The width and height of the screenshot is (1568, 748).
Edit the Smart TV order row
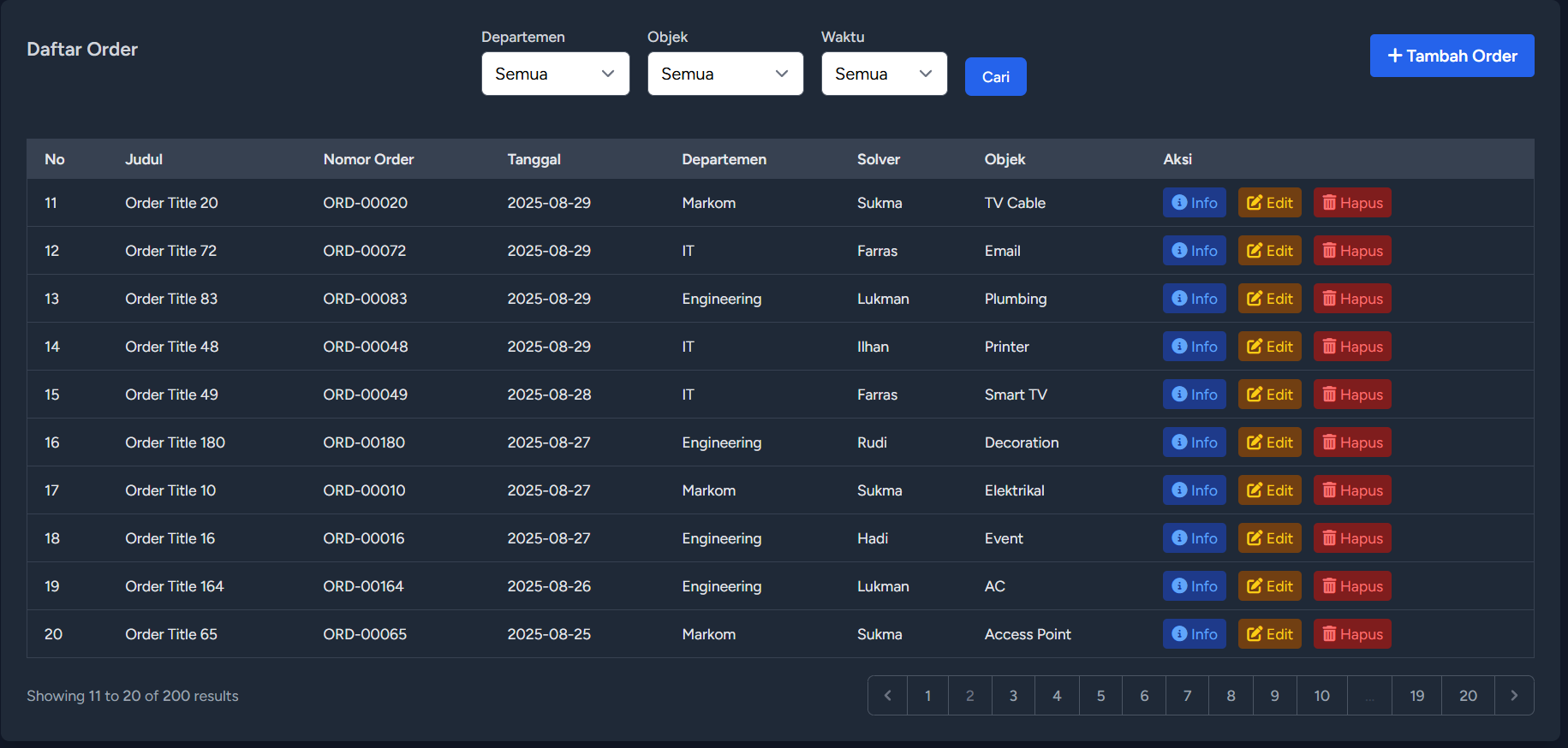point(1269,395)
